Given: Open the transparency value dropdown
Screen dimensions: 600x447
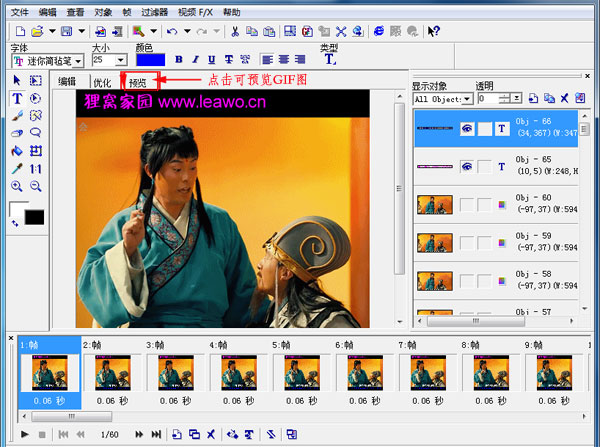Looking at the screenshot, I should pos(517,99).
